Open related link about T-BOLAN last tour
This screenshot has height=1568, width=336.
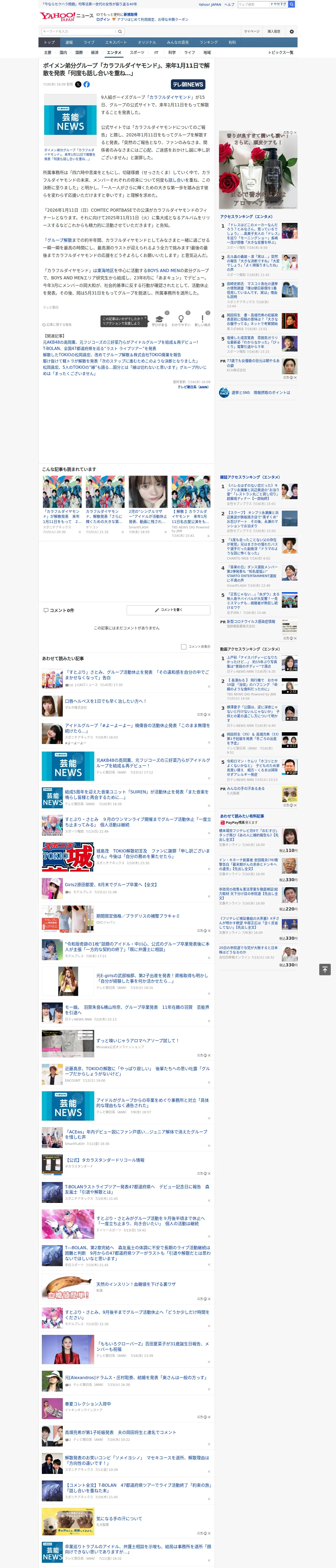pos(99,349)
